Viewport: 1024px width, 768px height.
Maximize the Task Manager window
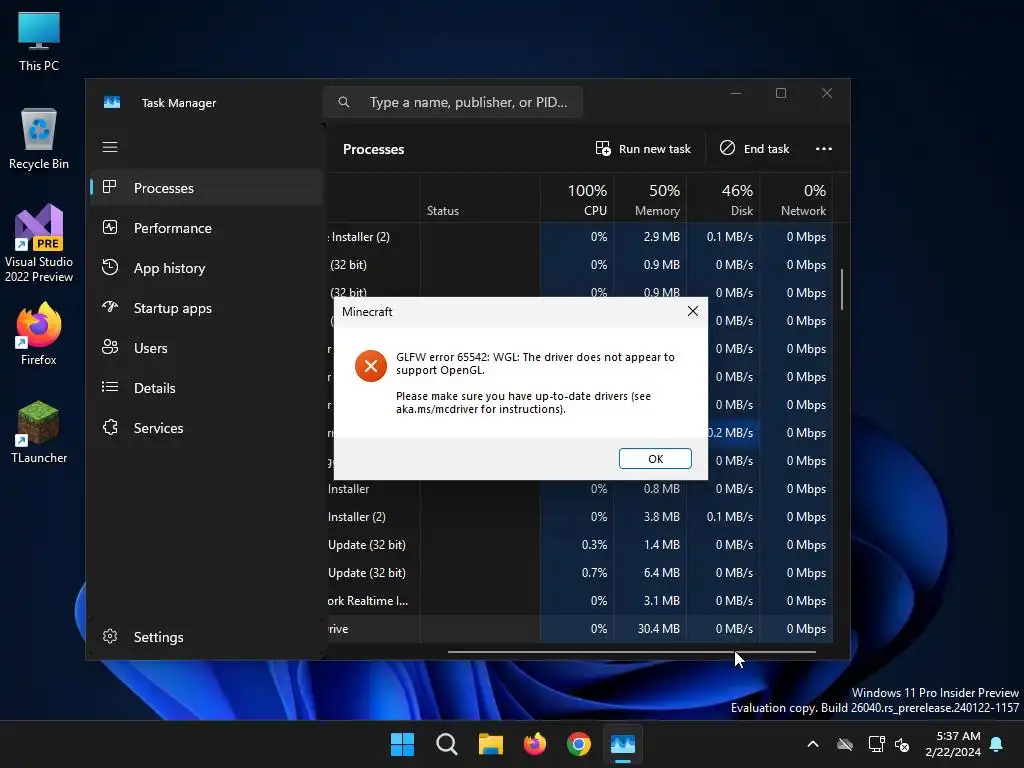[781, 93]
